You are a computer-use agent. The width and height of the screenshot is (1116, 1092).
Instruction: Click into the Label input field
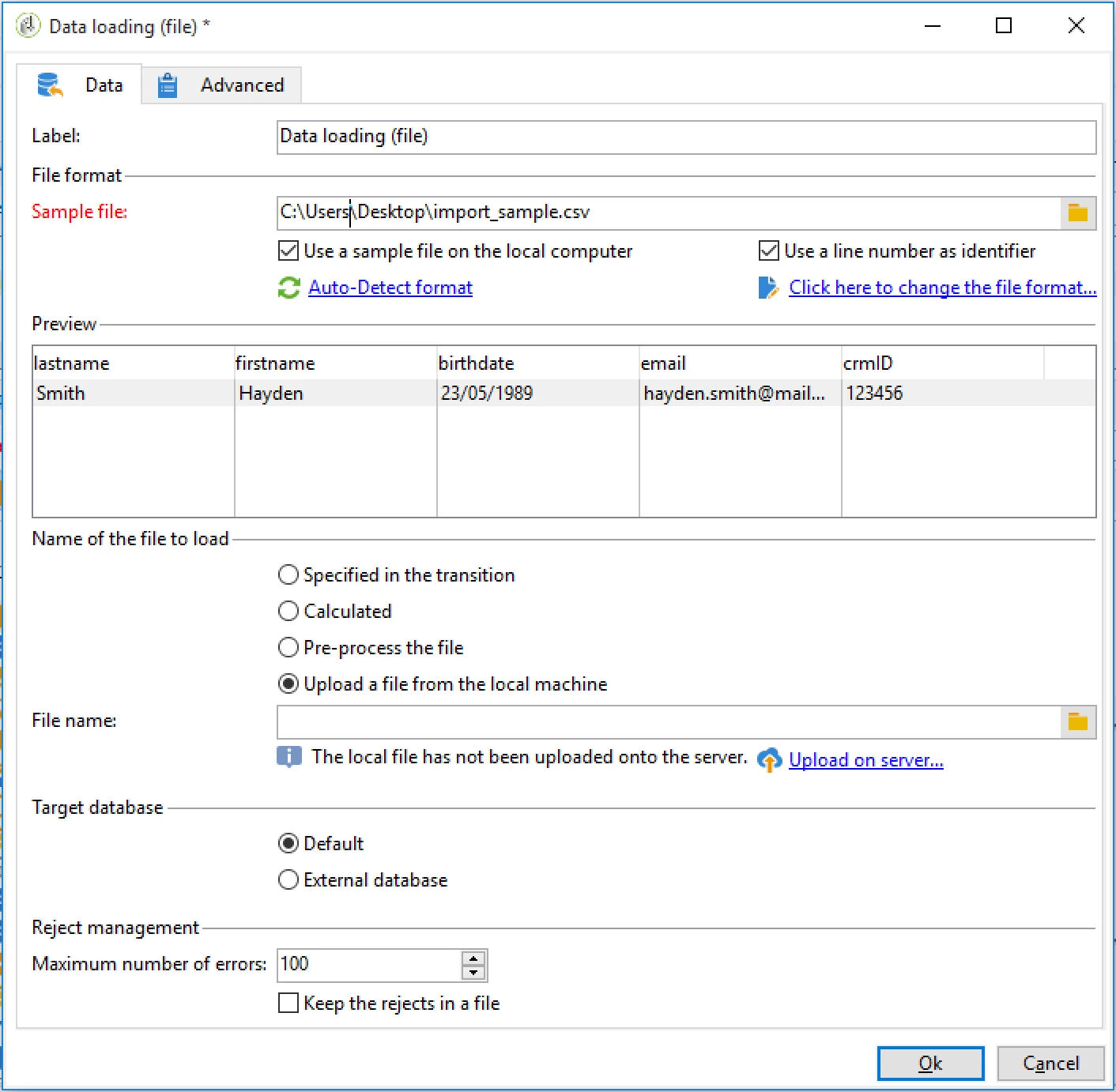[686, 137]
